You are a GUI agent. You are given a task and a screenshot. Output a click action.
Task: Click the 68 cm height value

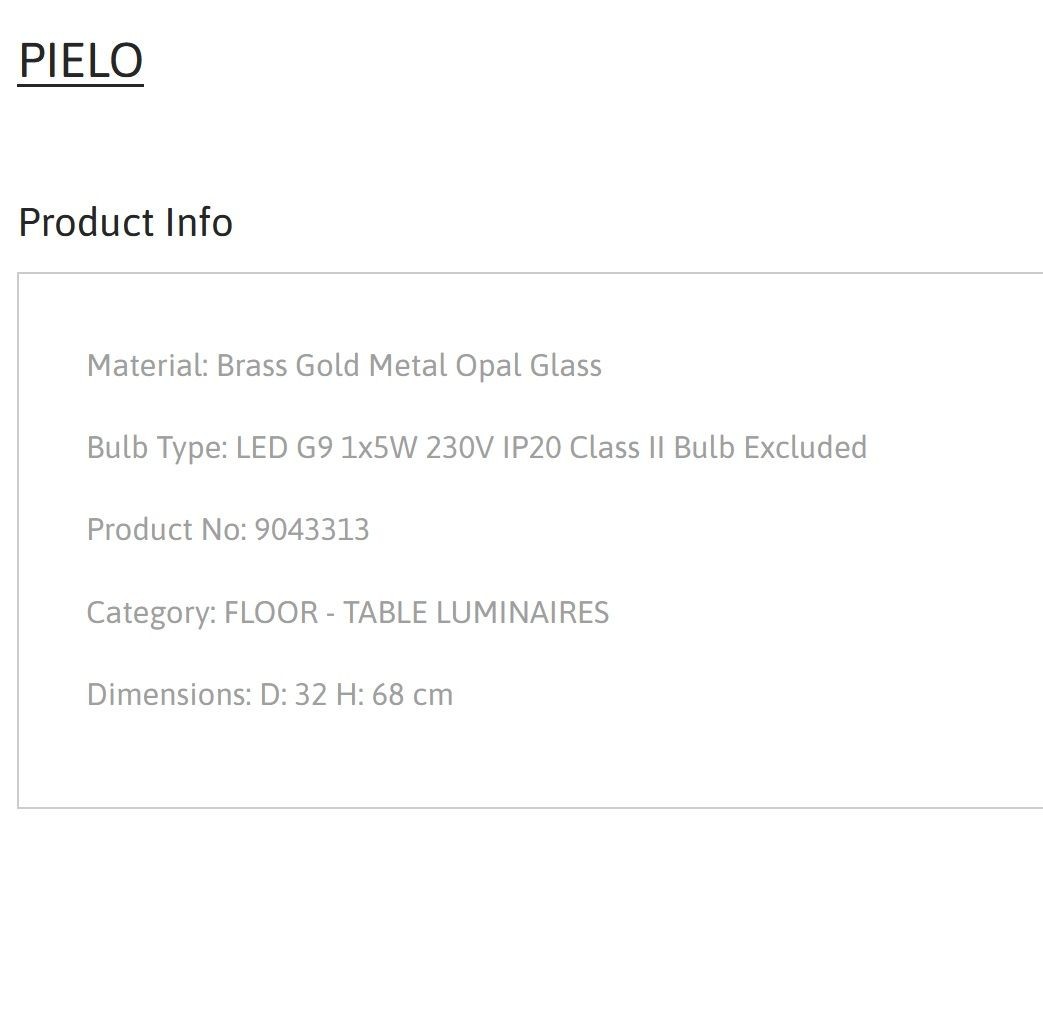[412, 695]
